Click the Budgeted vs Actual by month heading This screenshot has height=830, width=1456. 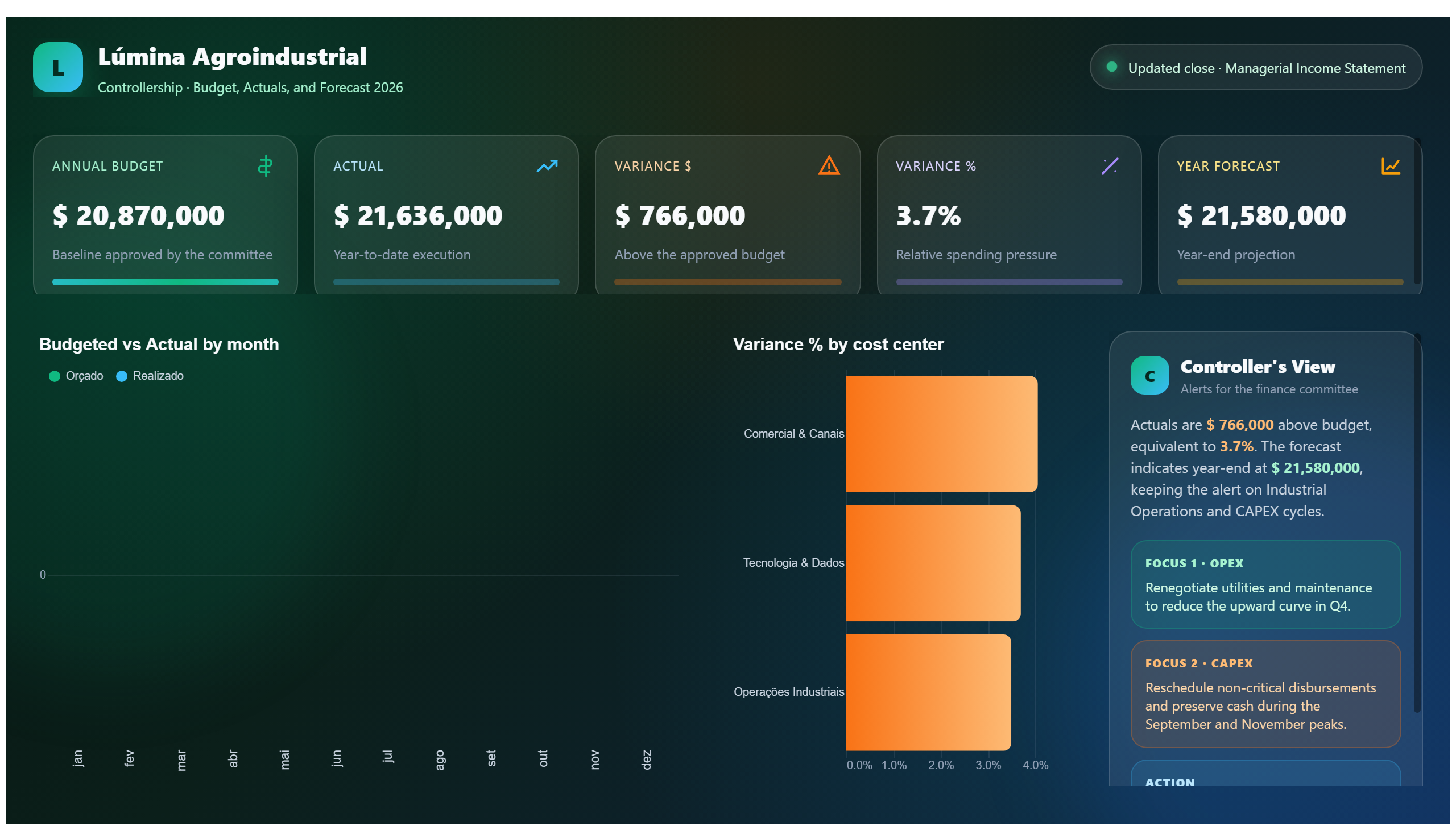pos(159,345)
